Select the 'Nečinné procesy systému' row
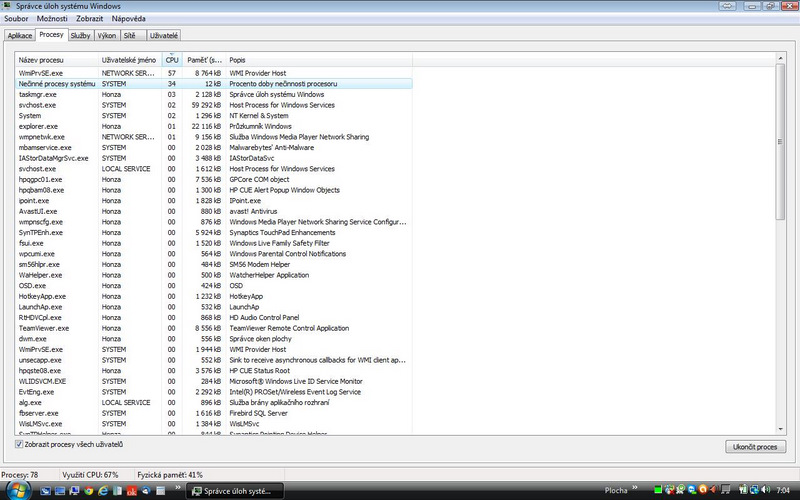This screenshot has height=500, width=800. pyautogui.click(x=214, y=84)
